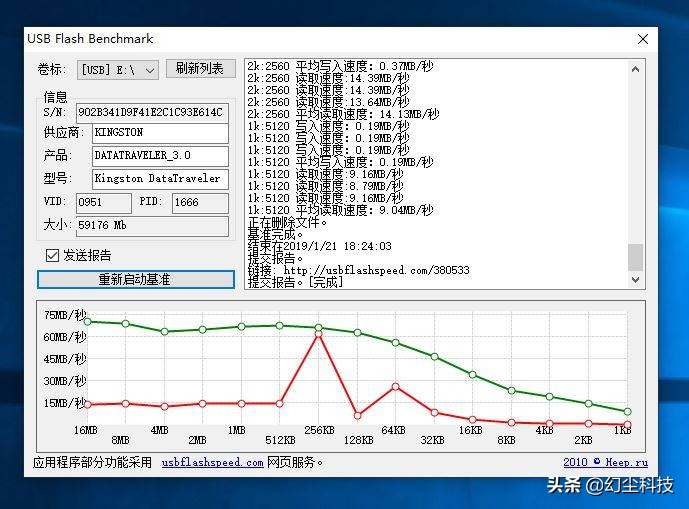Image resolution: width=689 pixels, height=509 pixels.
Task: Toggle the 发送报告 send report checkbox
Action: click(52, 255)
